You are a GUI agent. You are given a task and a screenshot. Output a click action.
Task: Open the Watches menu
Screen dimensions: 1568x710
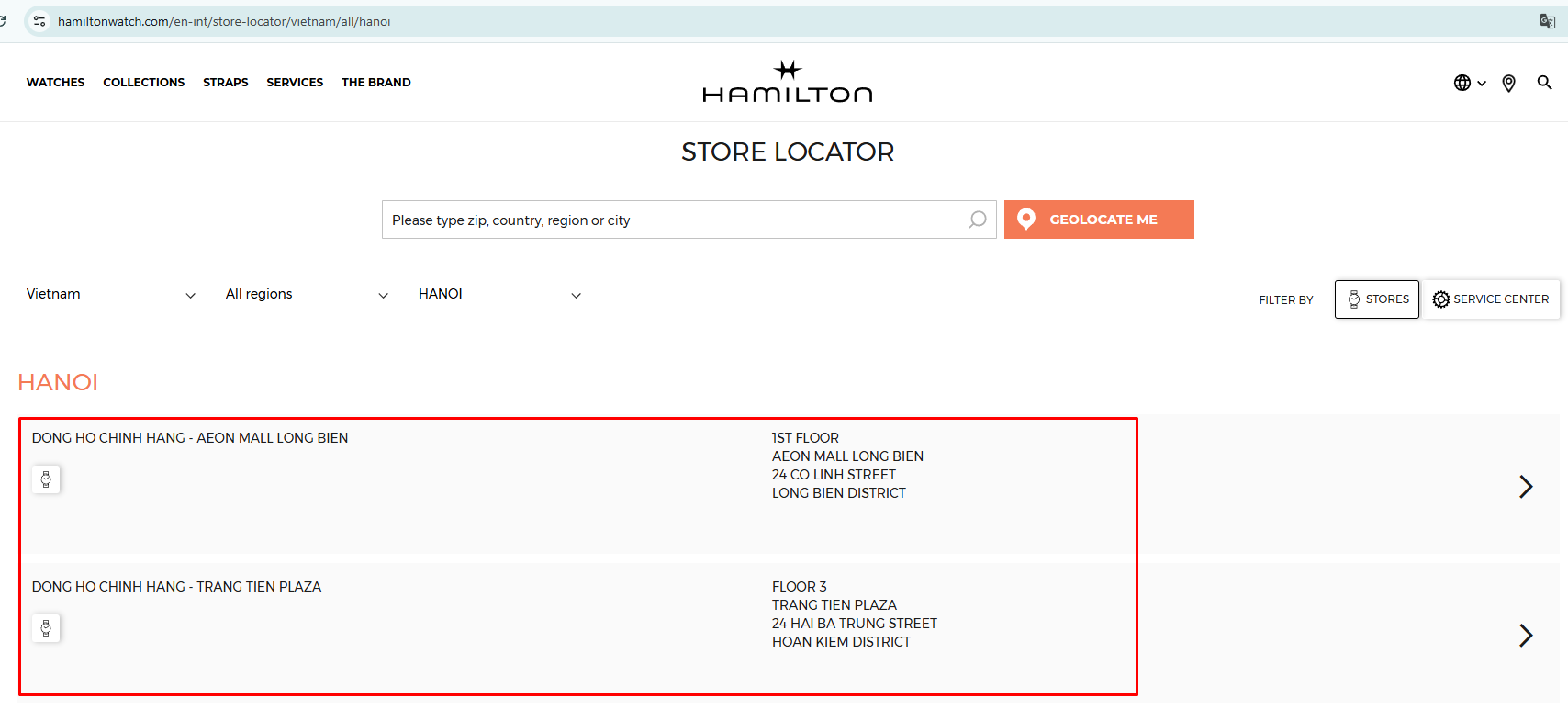[x=55, y=83]
